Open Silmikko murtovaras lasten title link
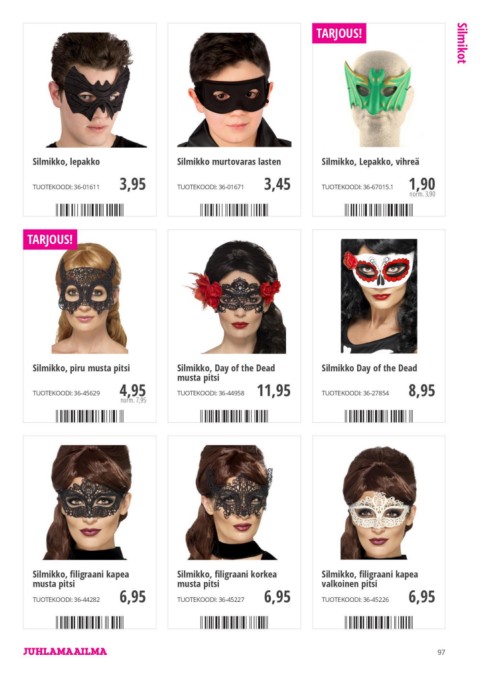The width and height of the screenshot is (480, 679). tap(229, 162)
